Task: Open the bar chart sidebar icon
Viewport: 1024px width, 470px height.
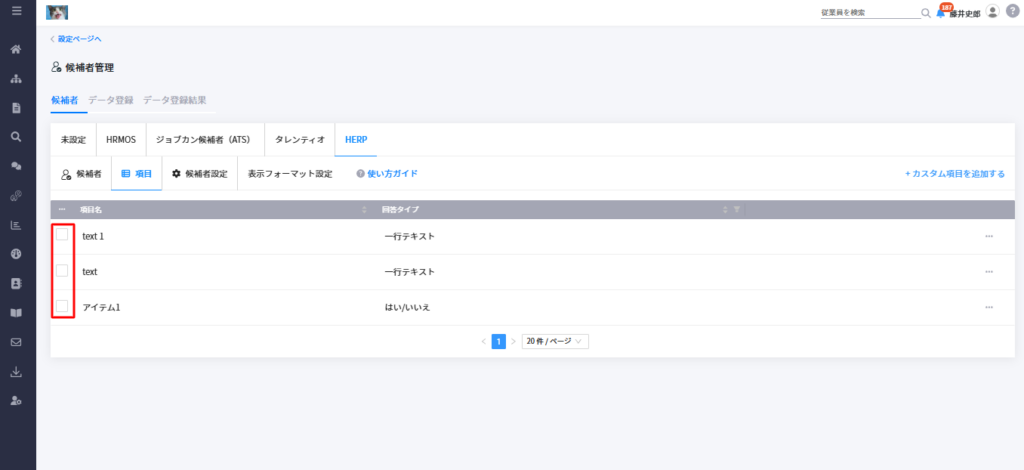Action: coord(16,225)
